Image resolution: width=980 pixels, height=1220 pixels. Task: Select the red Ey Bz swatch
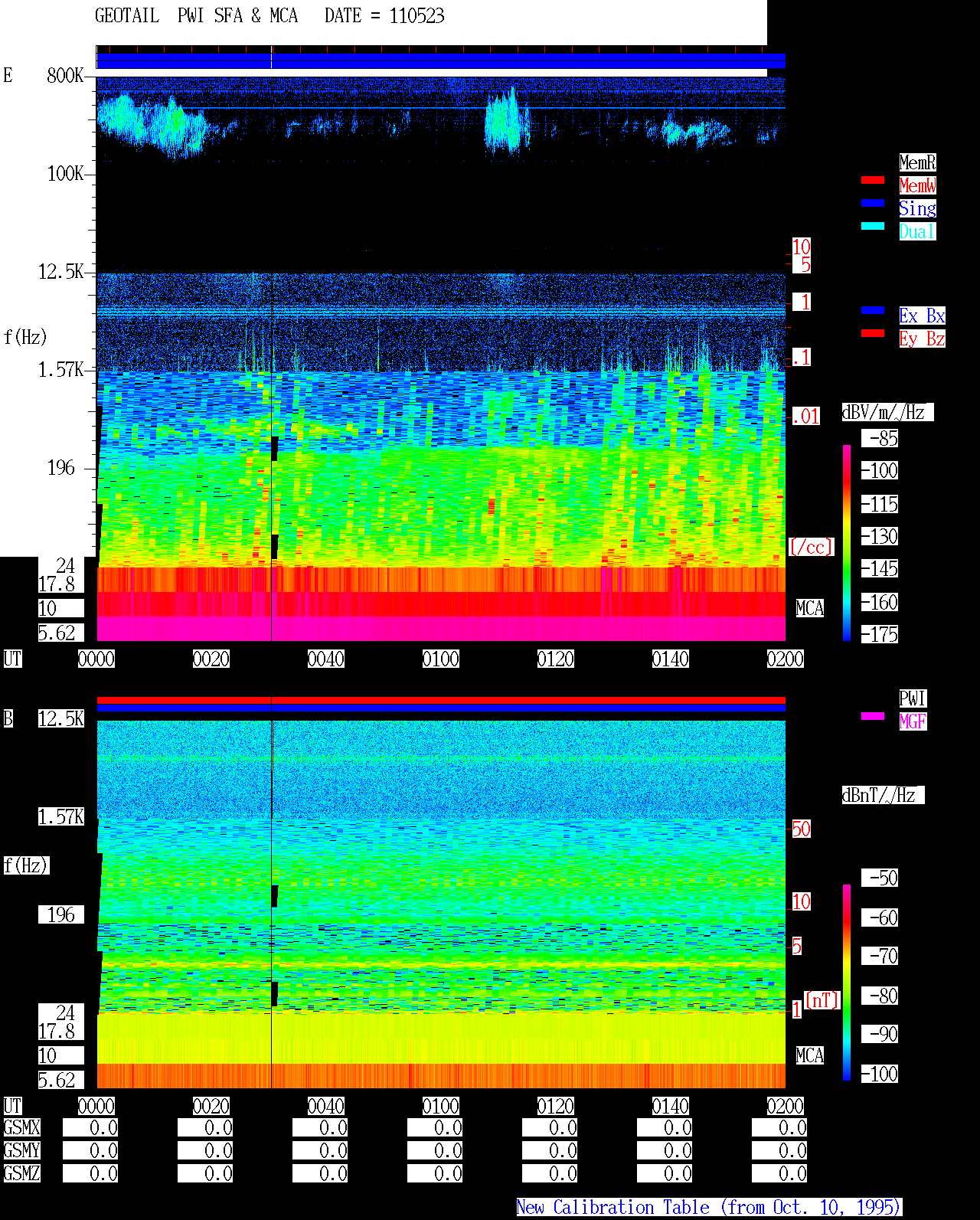873,333
